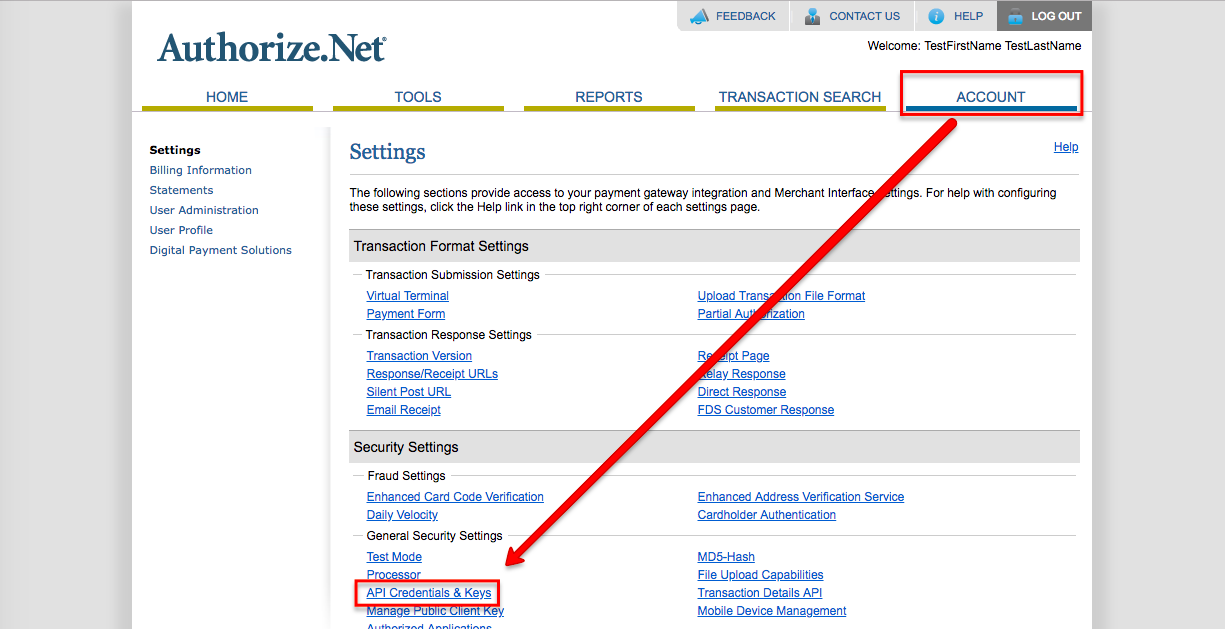Open the Receipt Page link

click(x=734, y=356)
